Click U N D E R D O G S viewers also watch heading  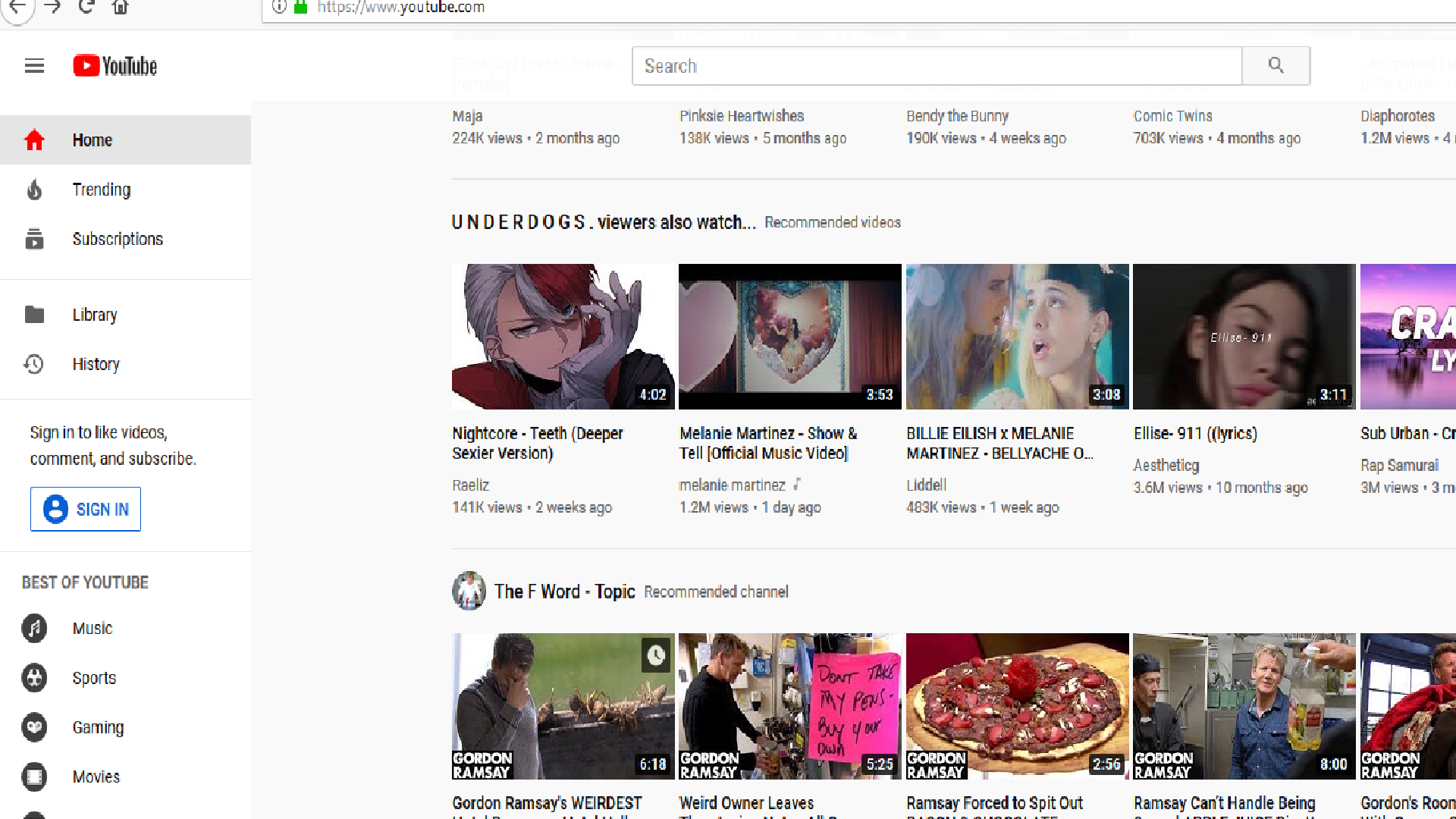[x=604, y=222]
